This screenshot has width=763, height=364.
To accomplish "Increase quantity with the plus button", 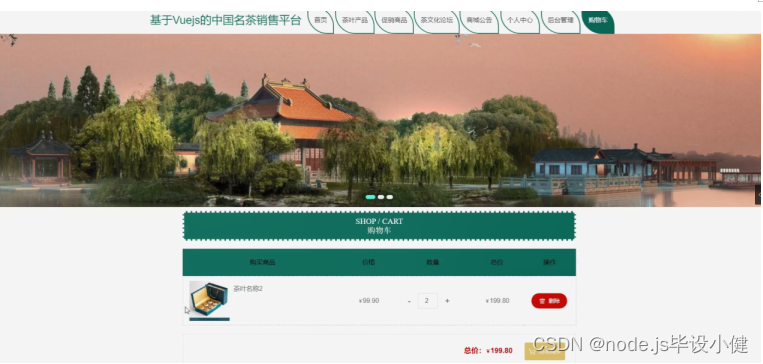I will click(x=447, y=301).
